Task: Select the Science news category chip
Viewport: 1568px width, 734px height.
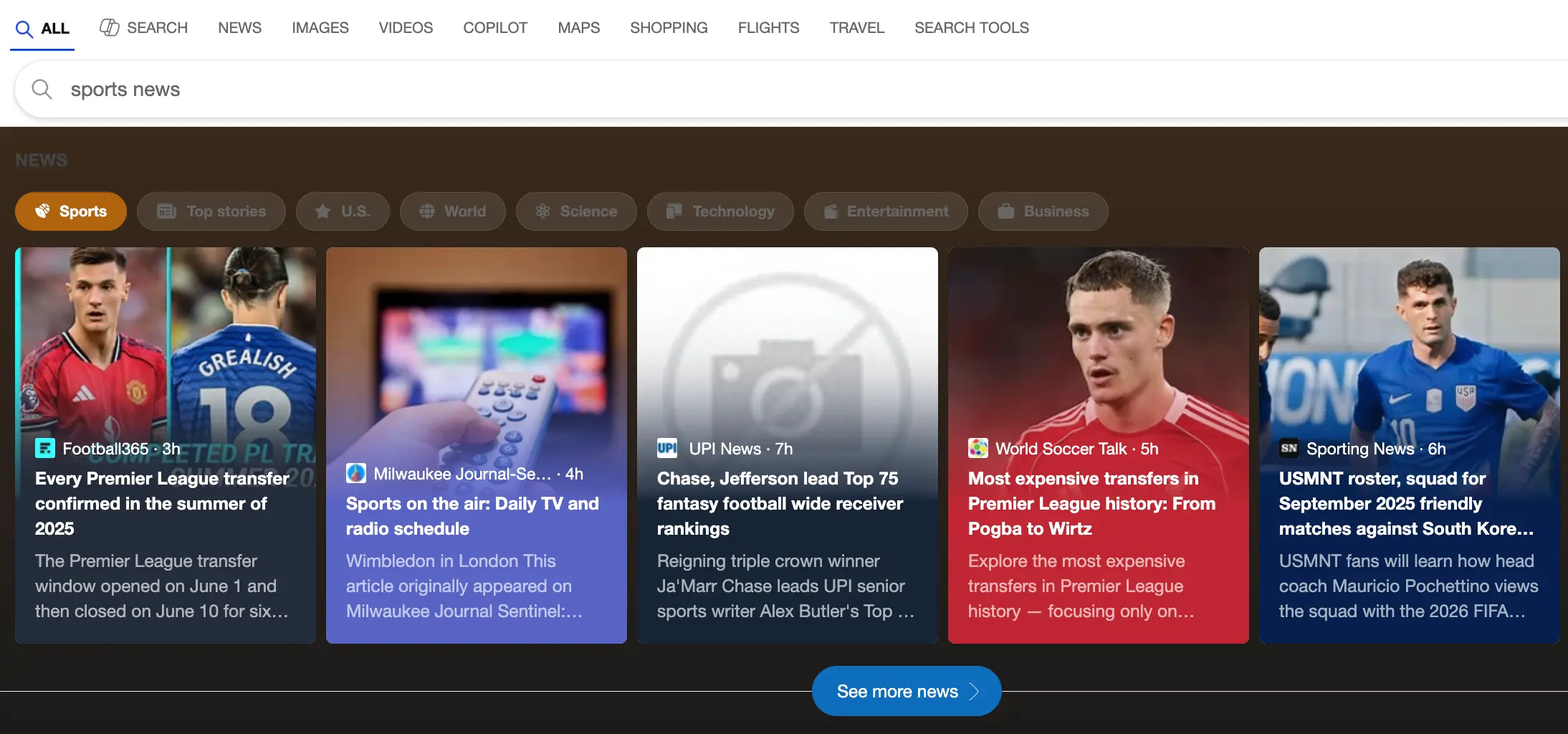Action: 576,211
